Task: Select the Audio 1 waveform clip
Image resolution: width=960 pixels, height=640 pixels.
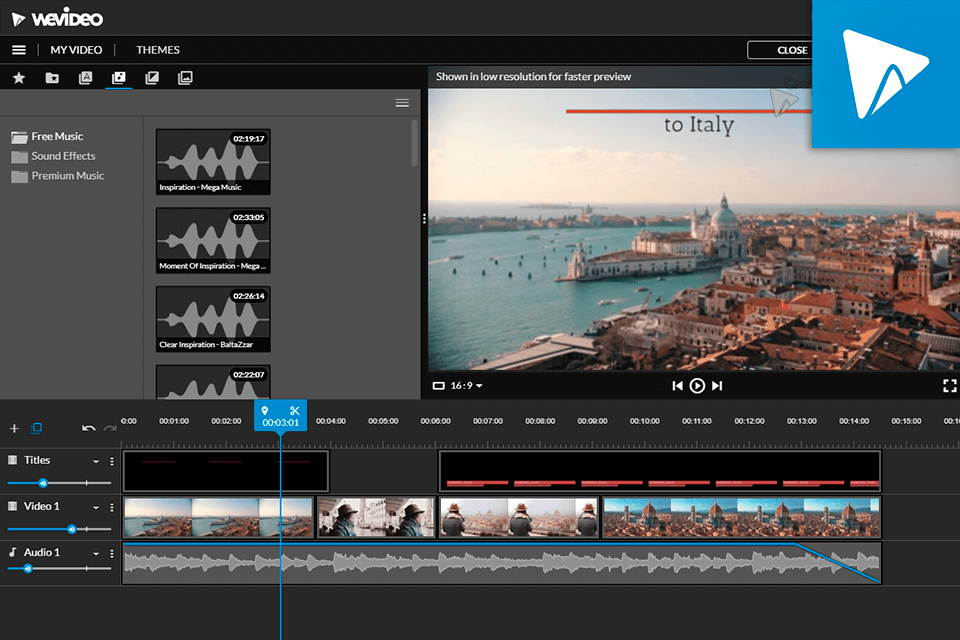Action: (x=502, y=563)
